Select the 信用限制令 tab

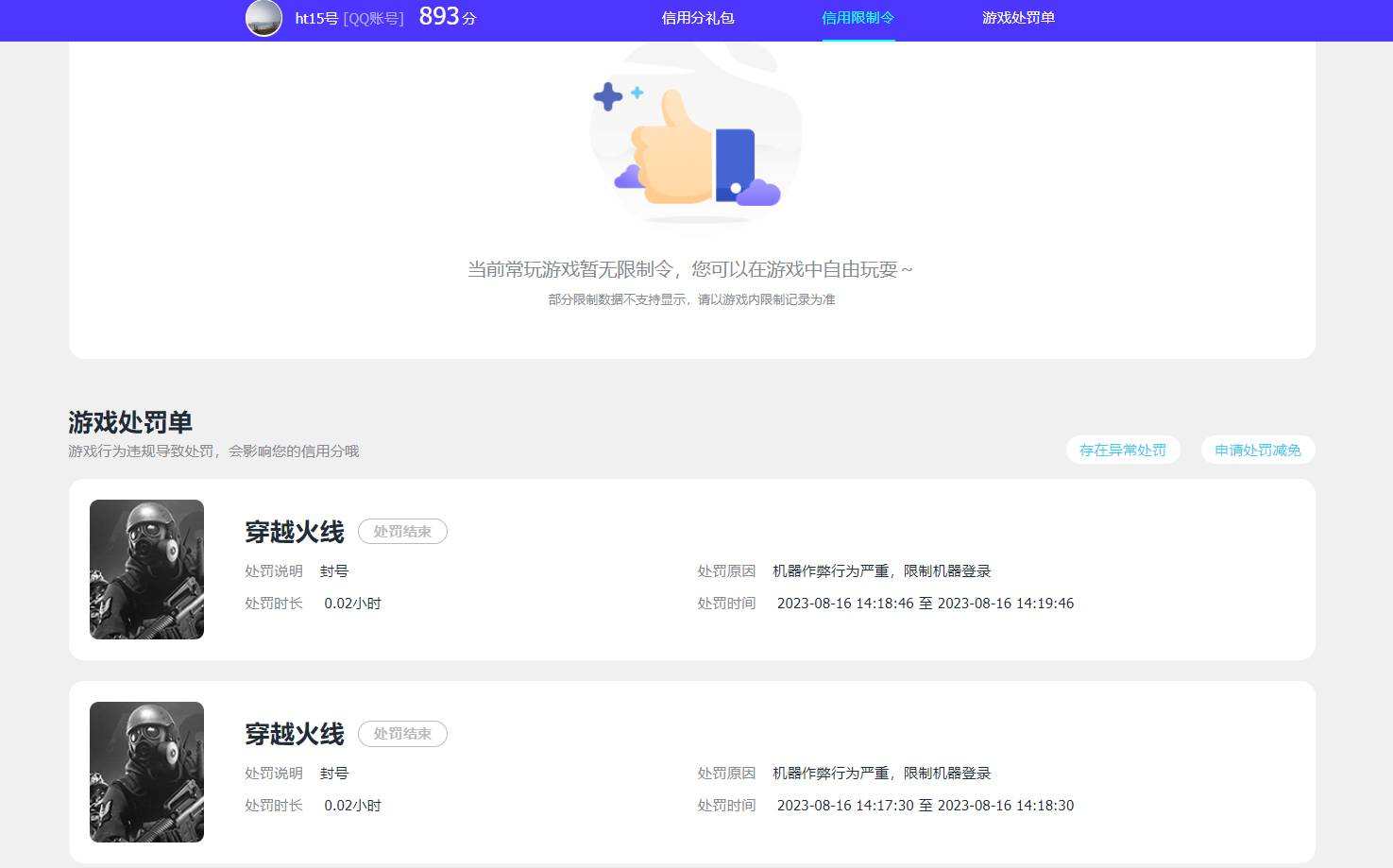pyautogui.click(x=858, y=18)
